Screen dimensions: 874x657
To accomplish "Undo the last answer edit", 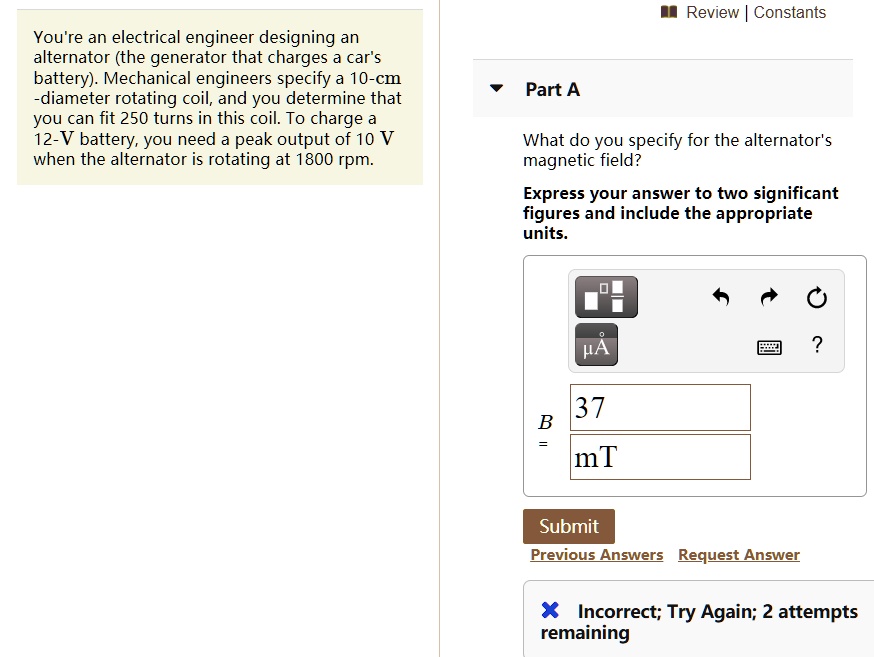I will click(x=721, y=296).
